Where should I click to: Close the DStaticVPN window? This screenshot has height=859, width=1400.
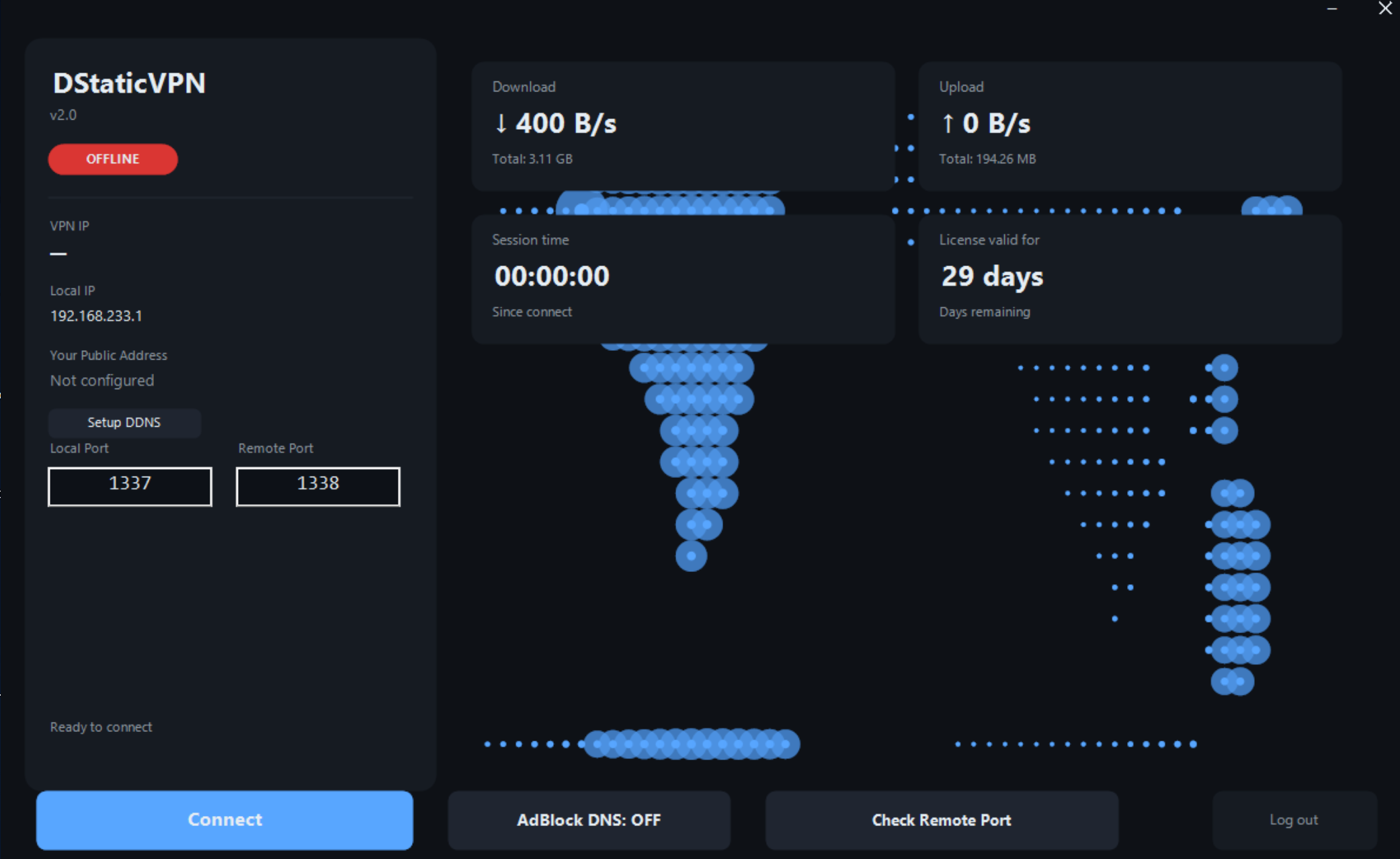(x=1385, y=9)
